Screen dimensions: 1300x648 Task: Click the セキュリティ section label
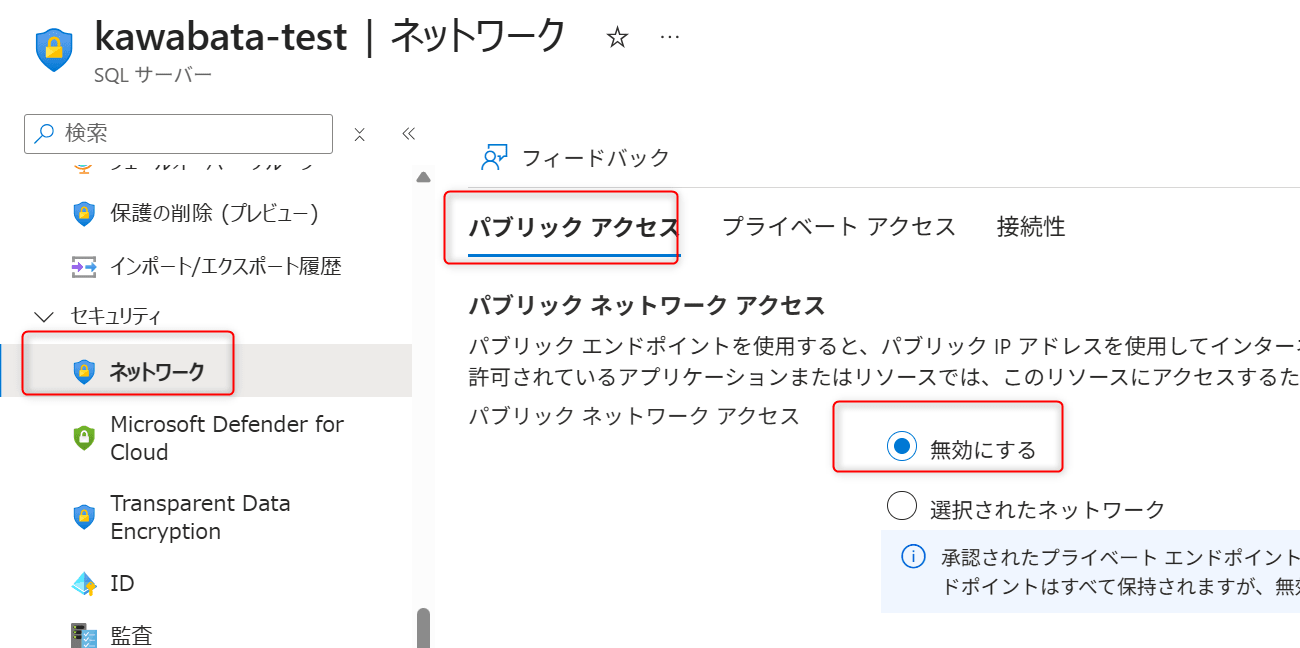[116, 317]
